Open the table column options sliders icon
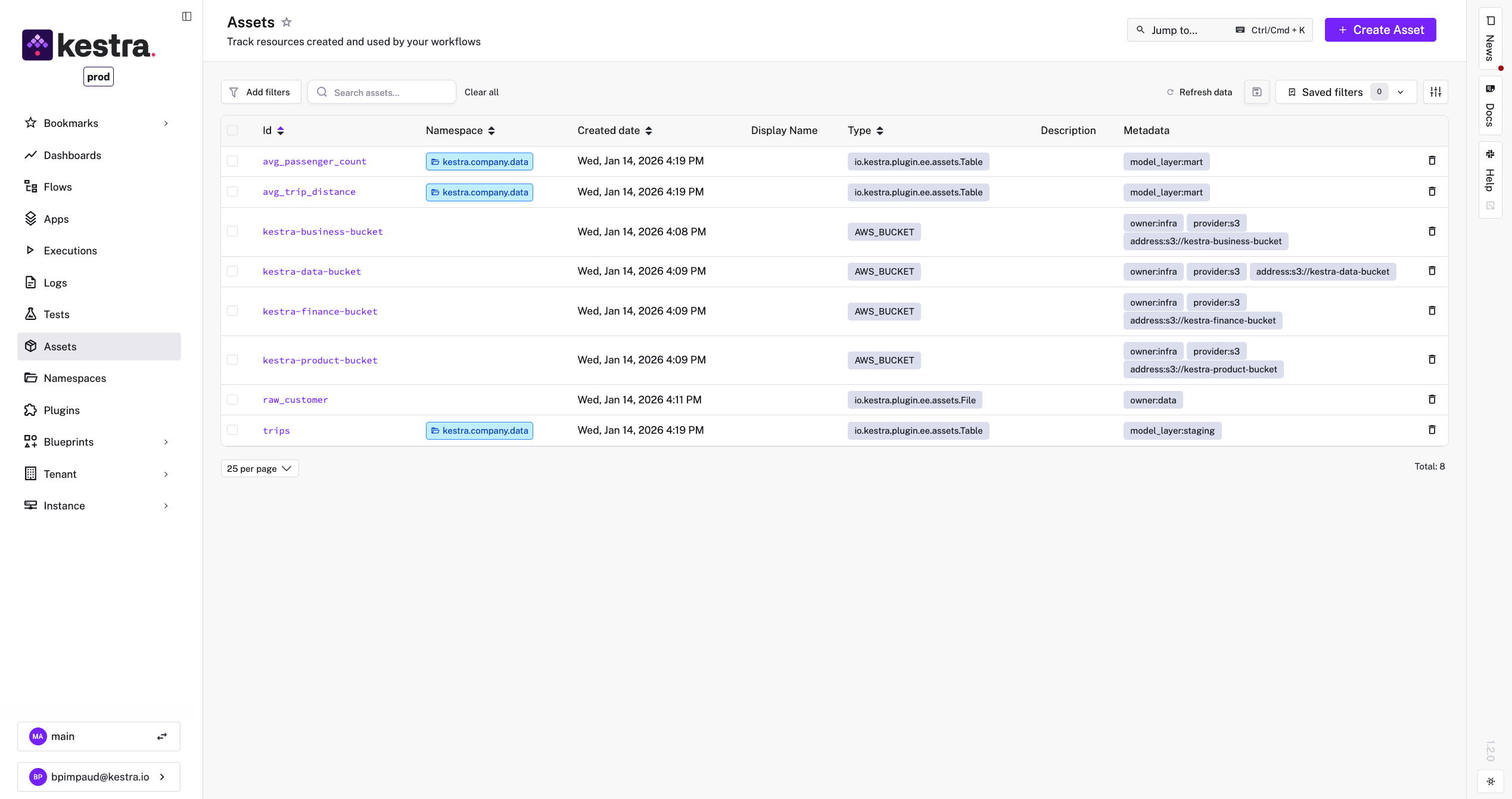The image size is (1512, 799). (x=1436, y=92)
